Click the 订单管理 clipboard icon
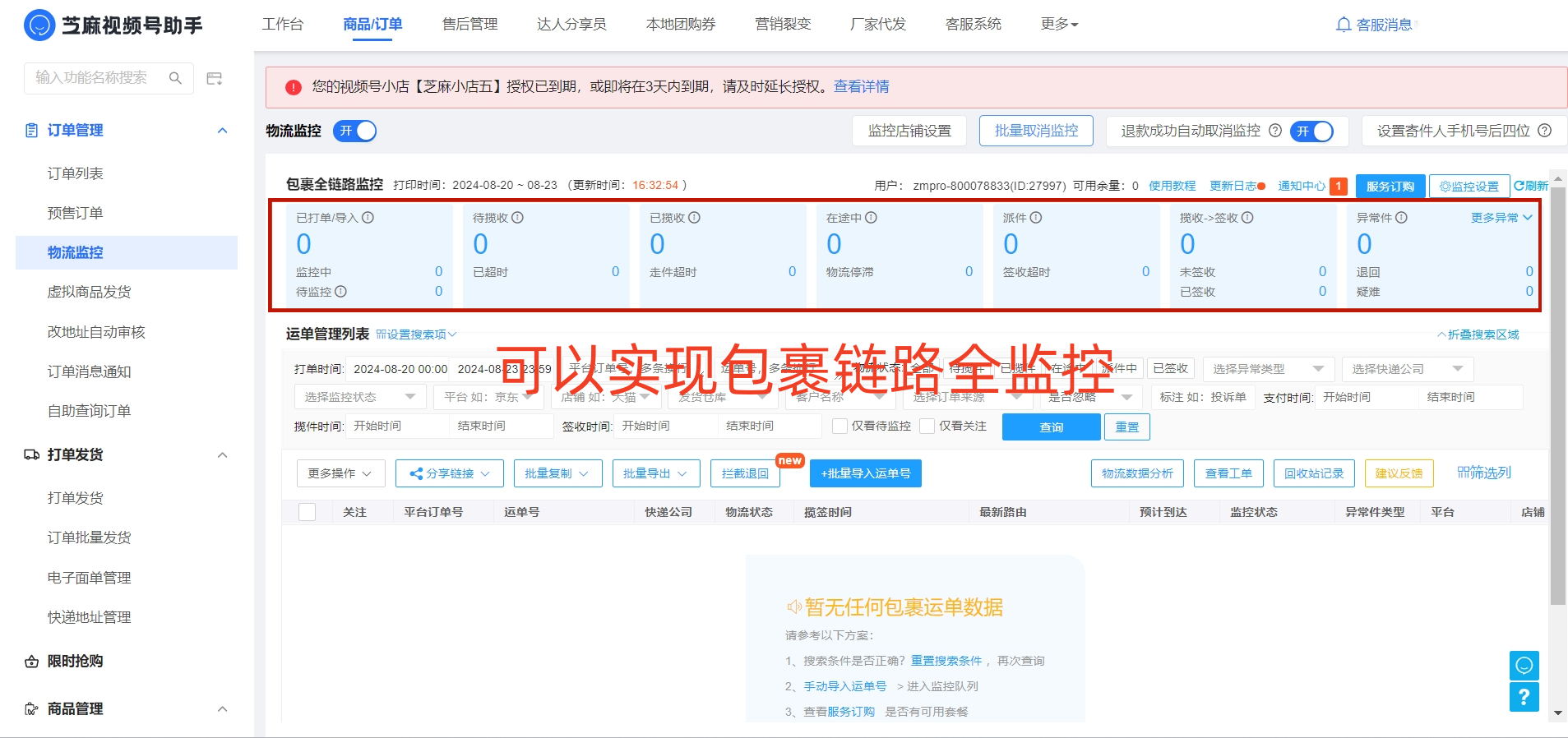This screenshot has height=738, width=1568. tap(31, 131)
